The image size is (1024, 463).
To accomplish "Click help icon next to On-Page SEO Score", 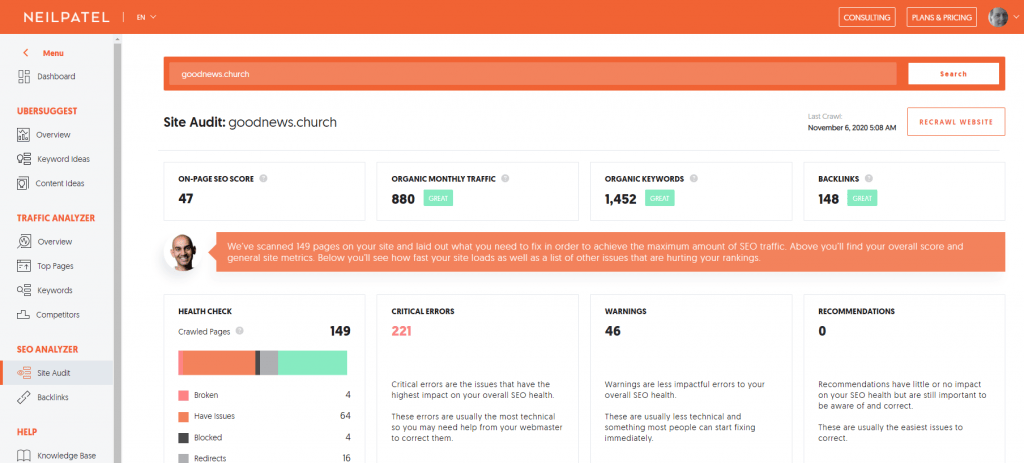I will tap(263, 178).
